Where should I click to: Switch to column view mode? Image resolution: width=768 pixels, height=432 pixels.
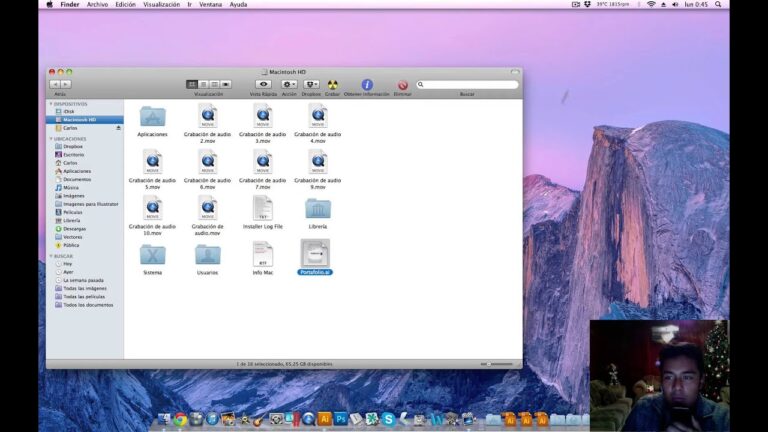215,84
